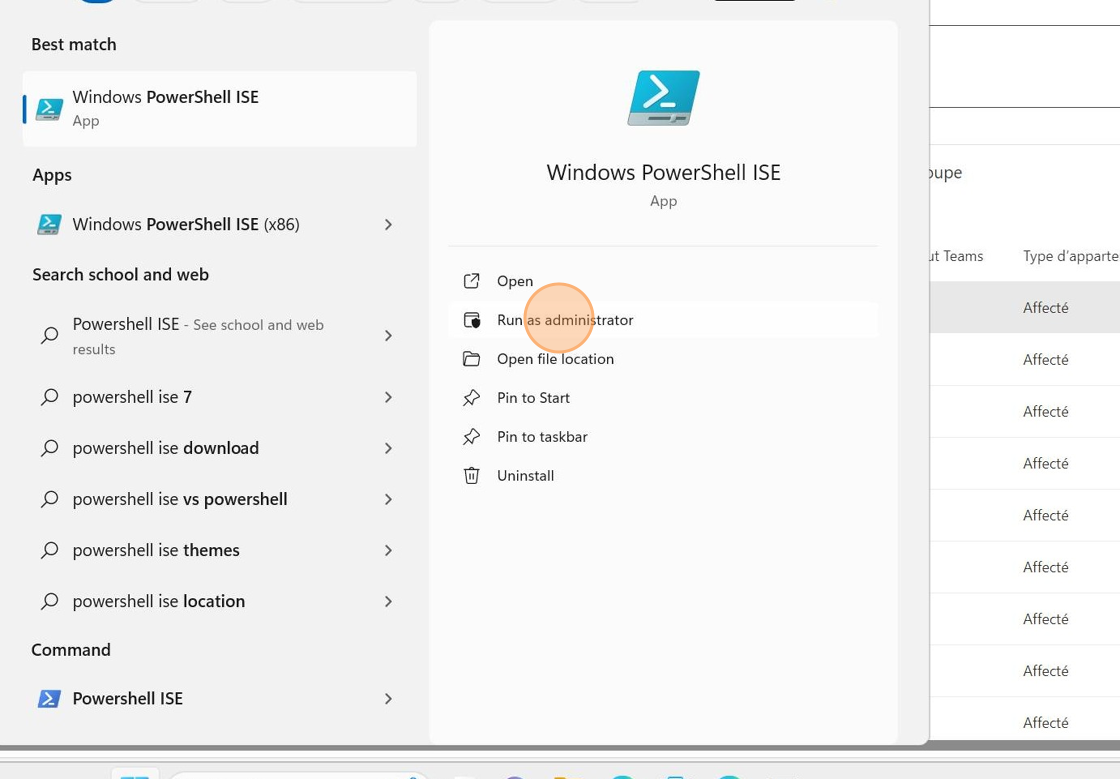This screenshot has width=1120, height=779.
Task: Choose Open file location
Action: (663, 359)
